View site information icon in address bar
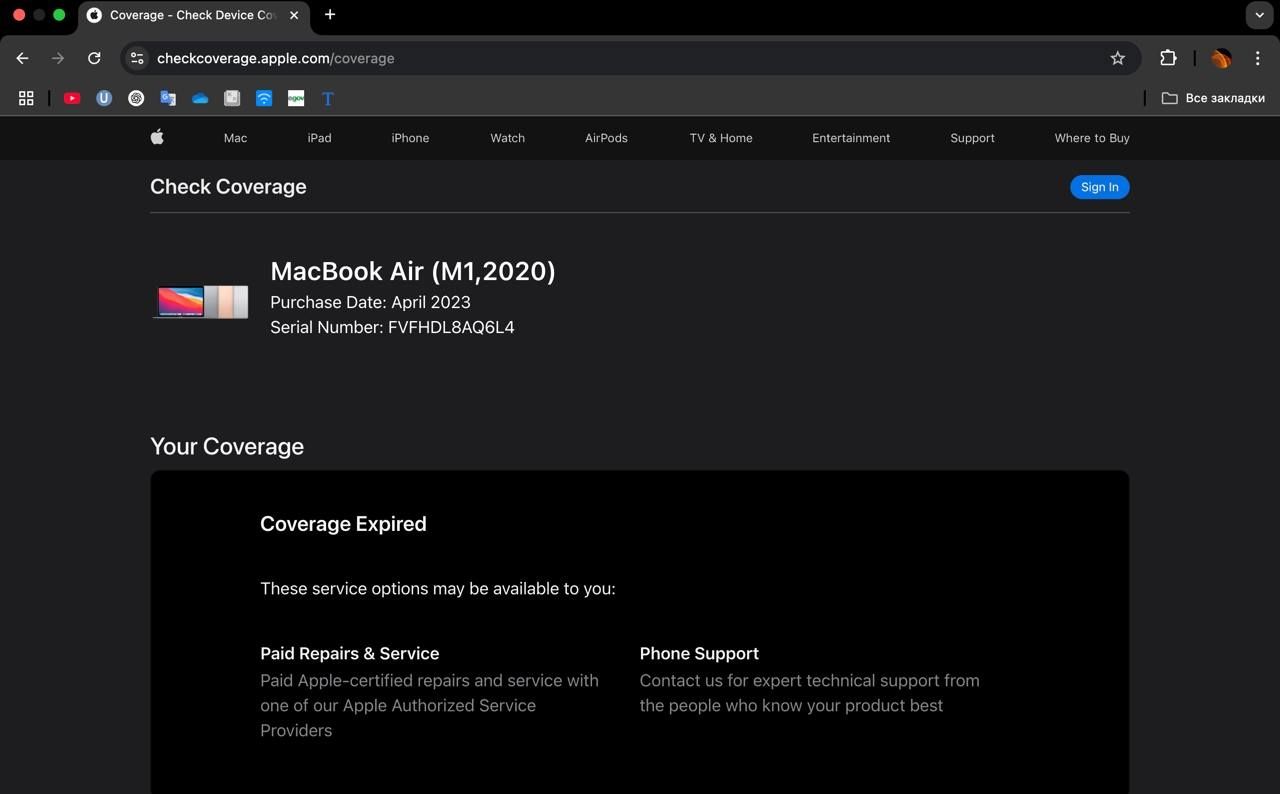The width and height of the screenshot is (1280, 794). [138, 58]
